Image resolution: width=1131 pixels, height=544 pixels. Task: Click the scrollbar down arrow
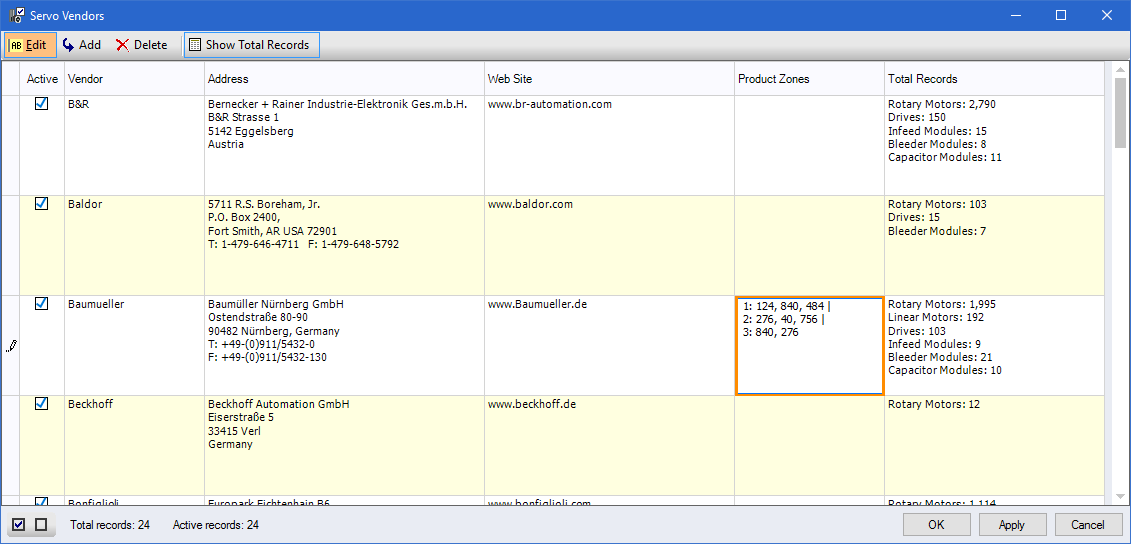(x=1120, y=496)
